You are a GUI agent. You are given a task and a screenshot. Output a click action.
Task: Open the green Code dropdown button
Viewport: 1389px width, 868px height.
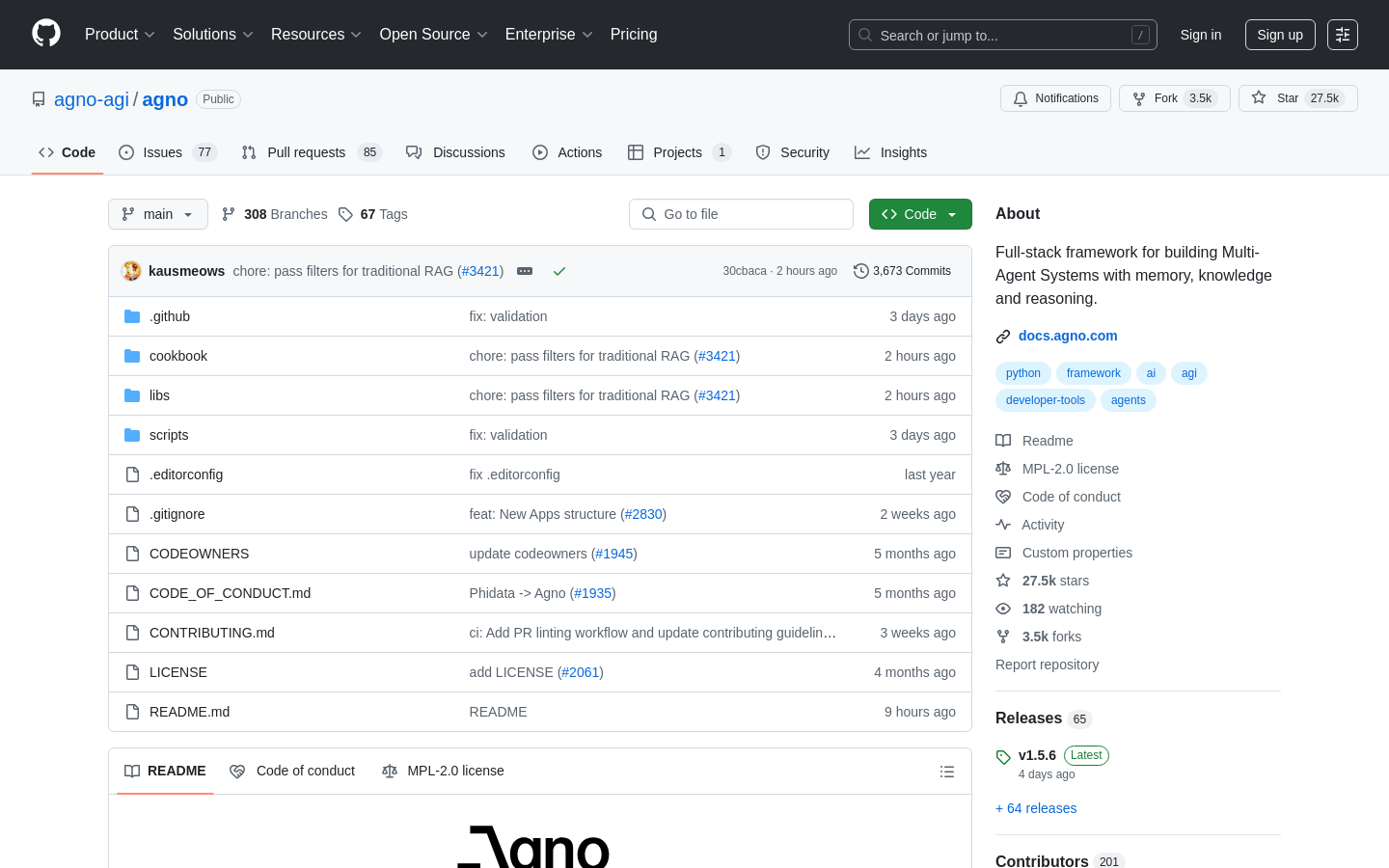click(920, 214)
